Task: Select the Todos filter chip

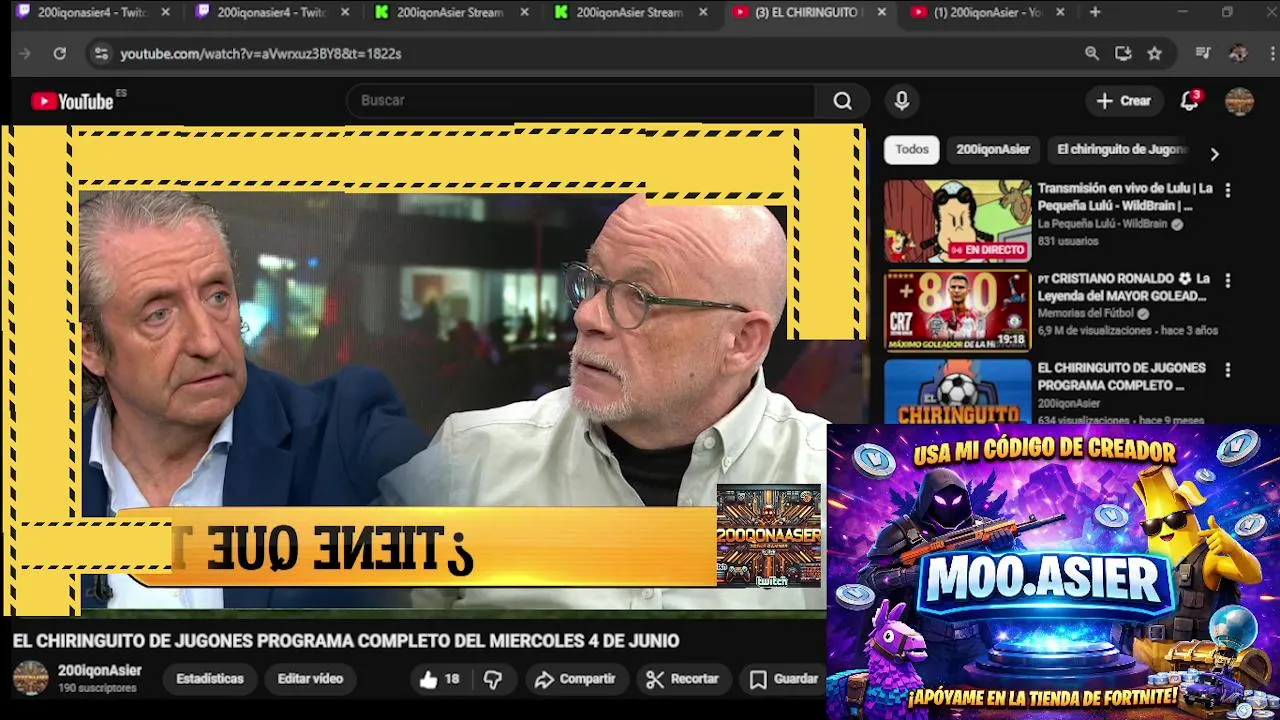Action: coord(911,149)
